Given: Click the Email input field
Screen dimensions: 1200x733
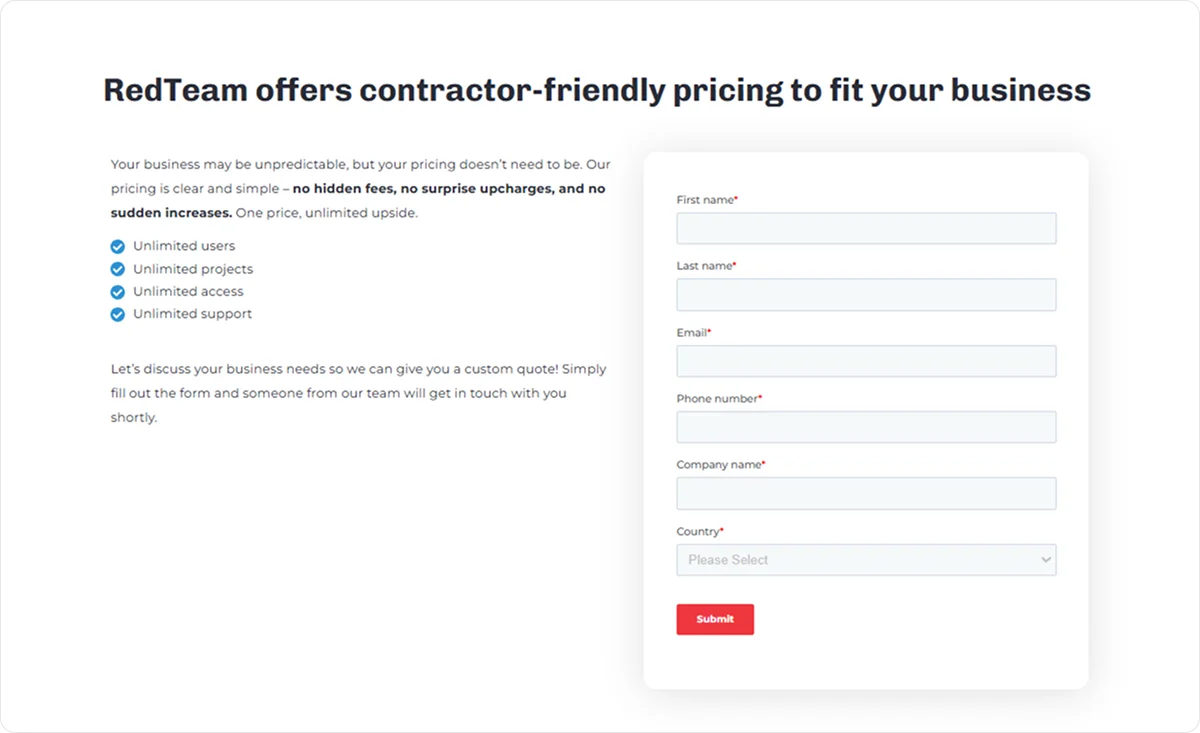Looking at the screenshot, I should click(866, 361).
